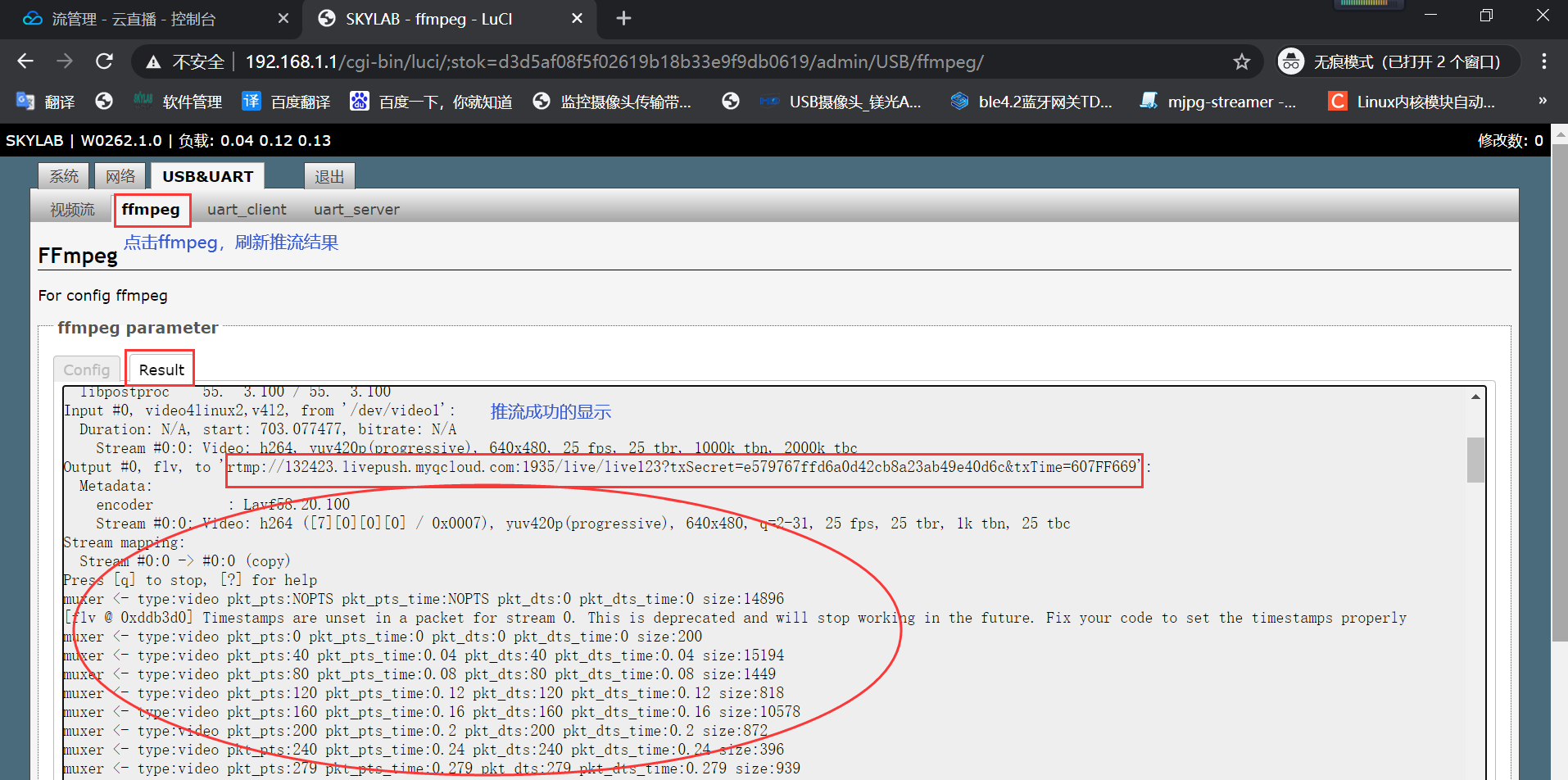Expand hidden bookmarks overflow chevron

click(1543, 101)
